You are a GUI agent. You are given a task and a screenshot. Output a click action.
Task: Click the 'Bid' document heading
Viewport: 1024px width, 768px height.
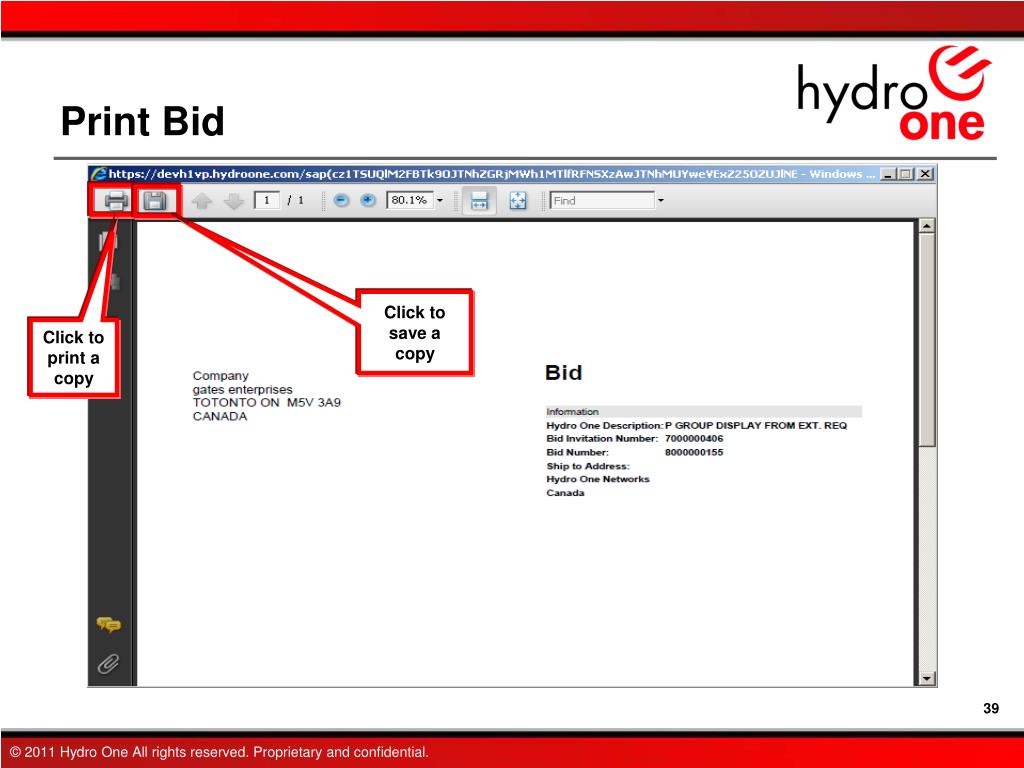point(563,373)
